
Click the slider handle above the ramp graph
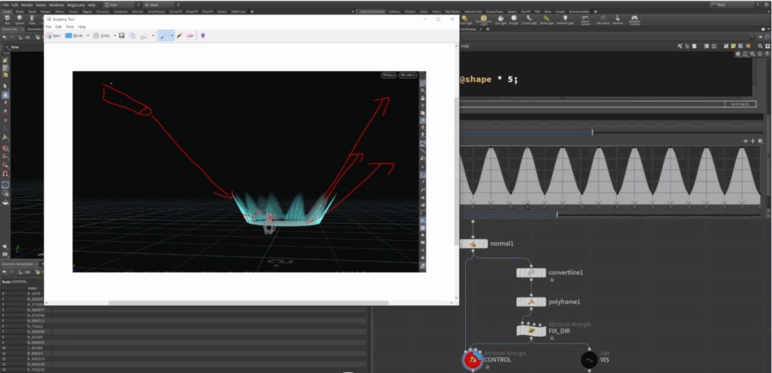(592, 132)
